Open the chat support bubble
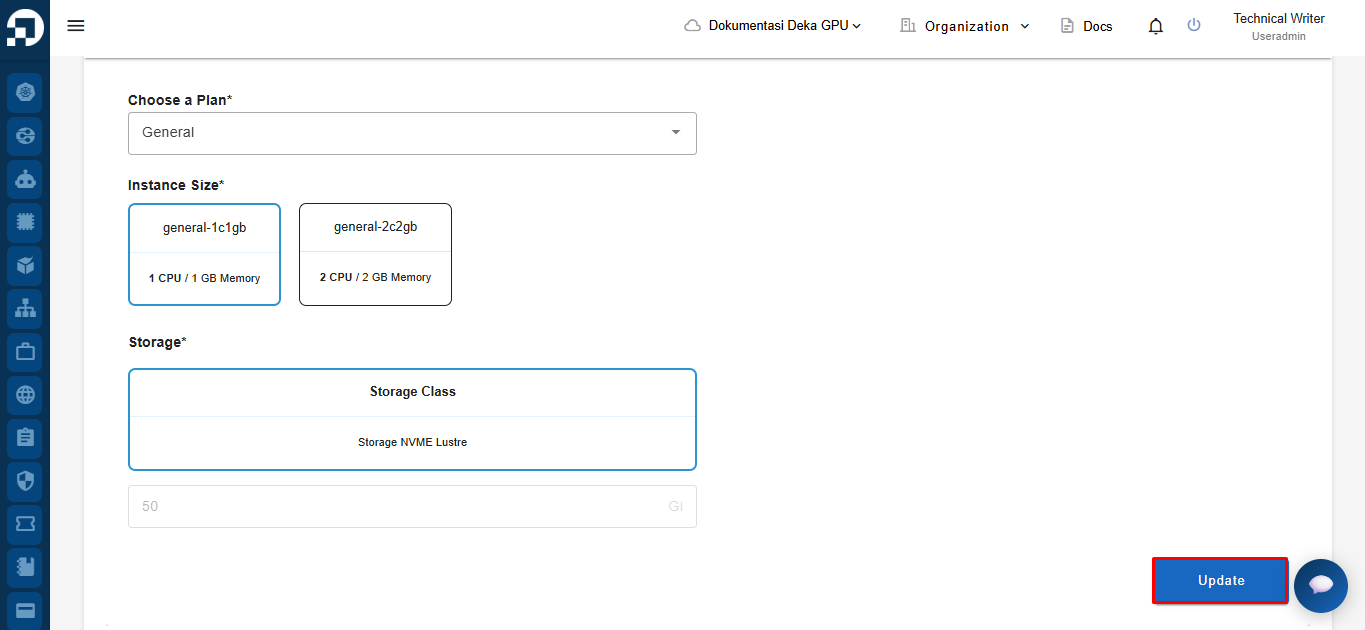 pyautogui.click(x=1320, y=585)
